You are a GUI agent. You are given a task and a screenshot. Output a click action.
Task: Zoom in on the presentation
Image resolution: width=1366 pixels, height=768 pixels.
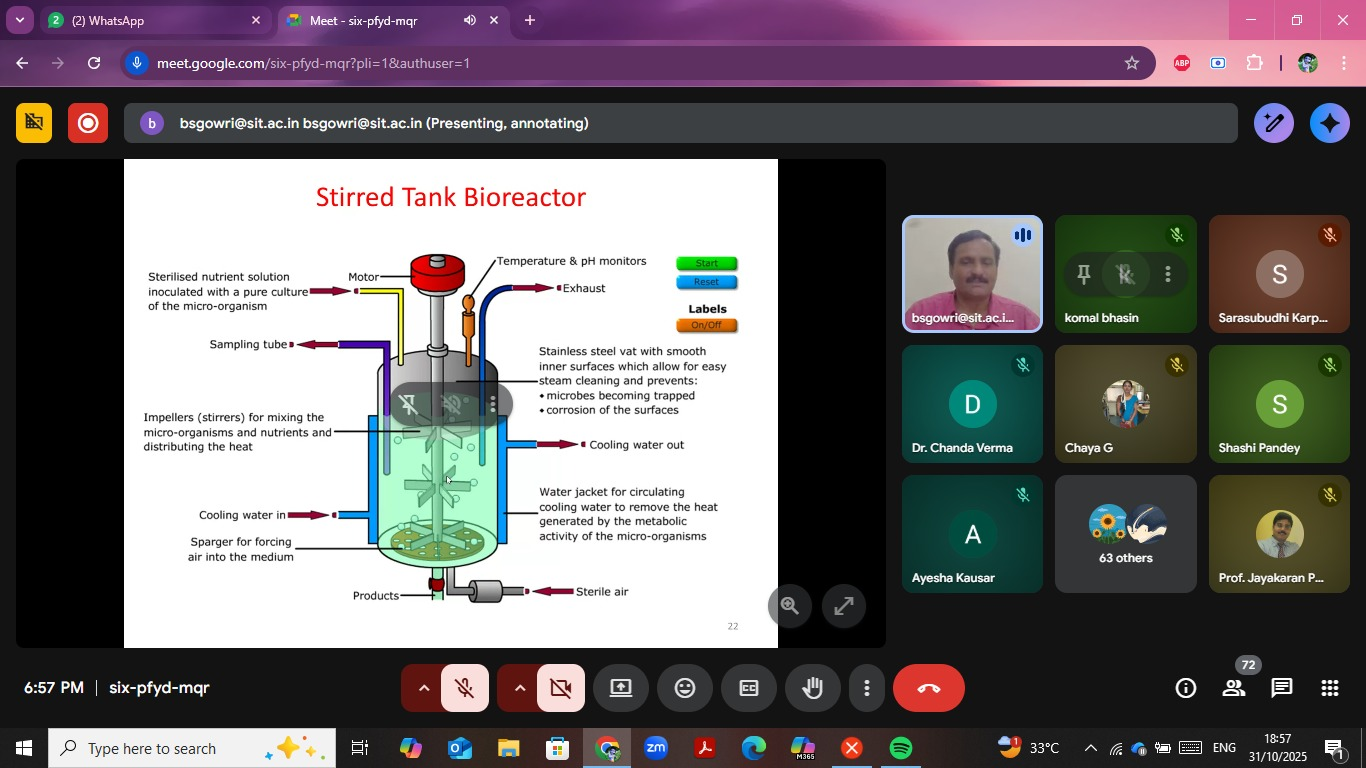coord(790,605)
